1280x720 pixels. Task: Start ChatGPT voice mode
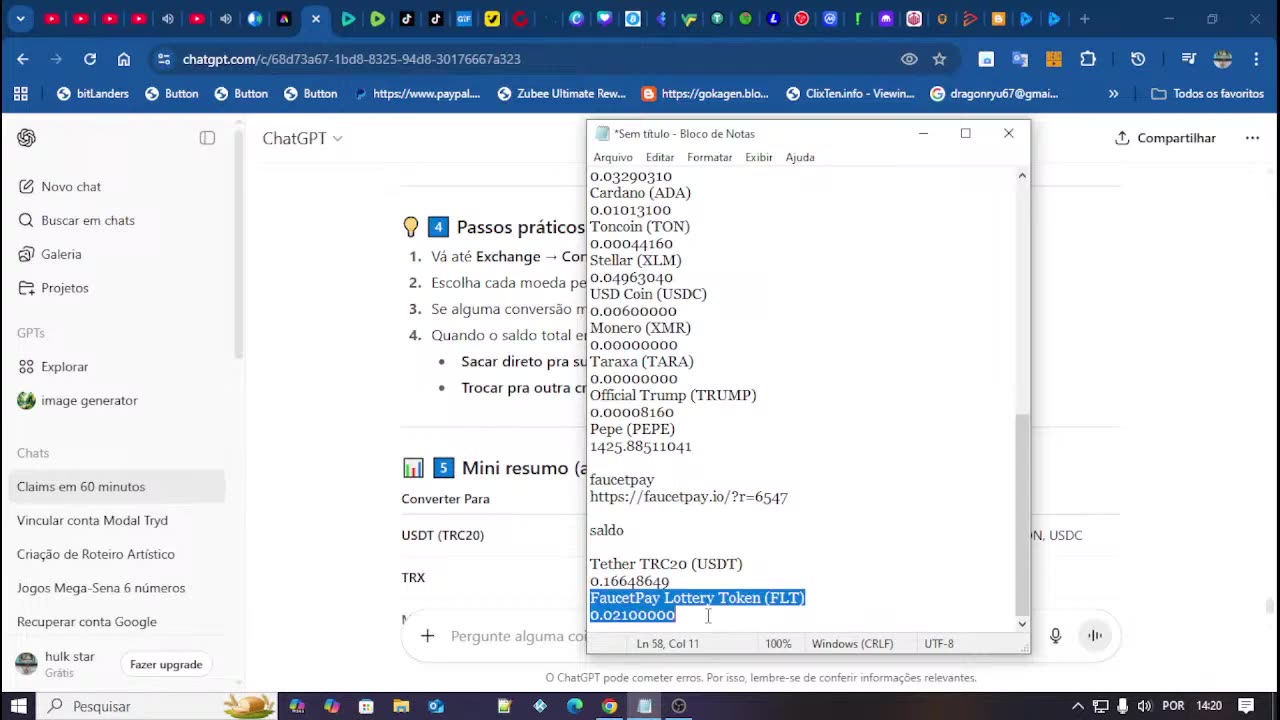click(x=1095, y=636)
